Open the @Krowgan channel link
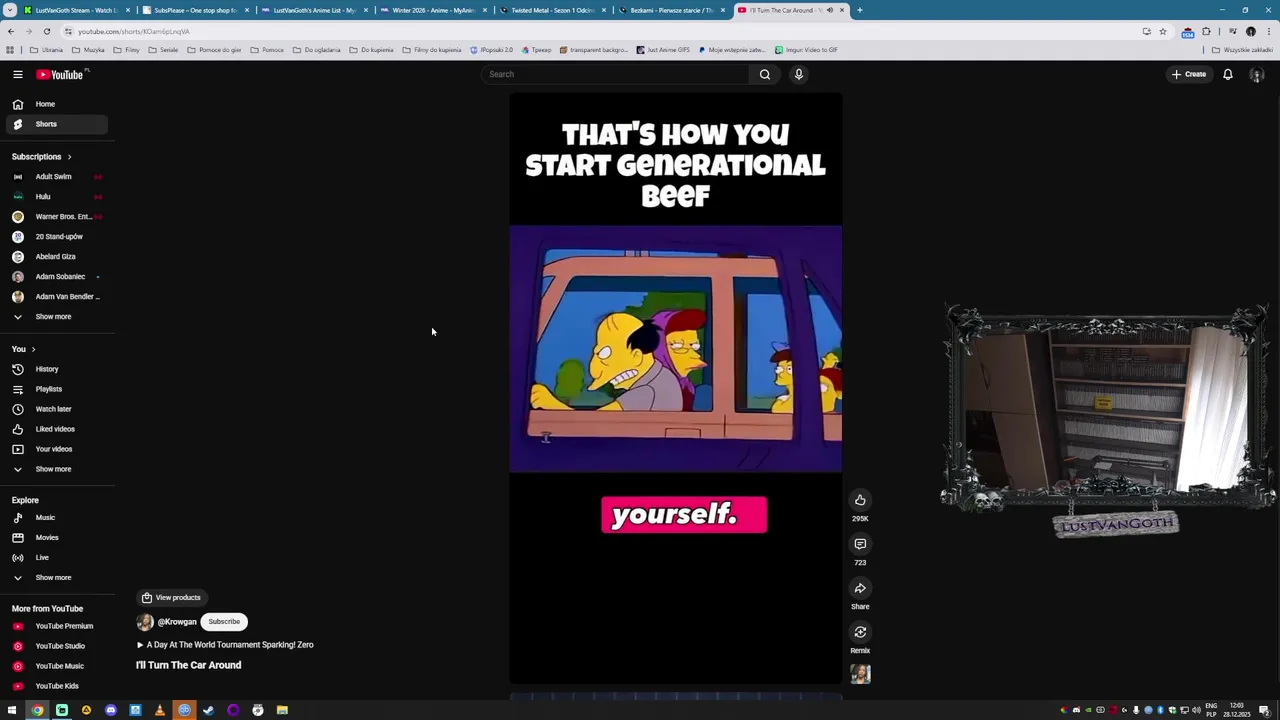The height and width of the screenshot is (720, 1280). [x=177, y=622]
